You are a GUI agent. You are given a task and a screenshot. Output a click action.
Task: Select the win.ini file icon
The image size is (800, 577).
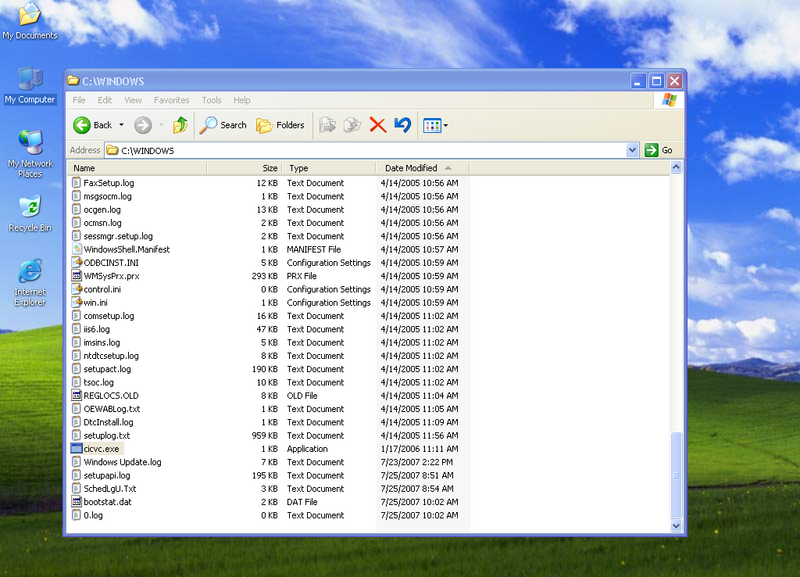[x=77, y=303]
